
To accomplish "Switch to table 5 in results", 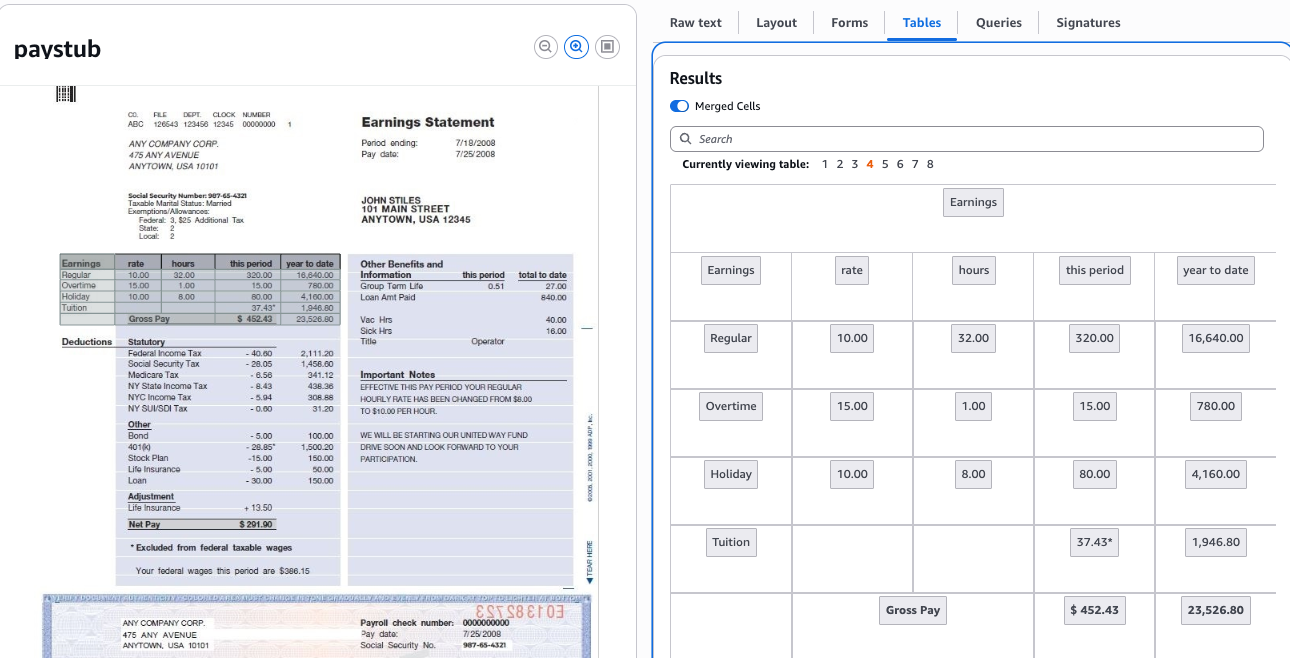I will [885, 164].
